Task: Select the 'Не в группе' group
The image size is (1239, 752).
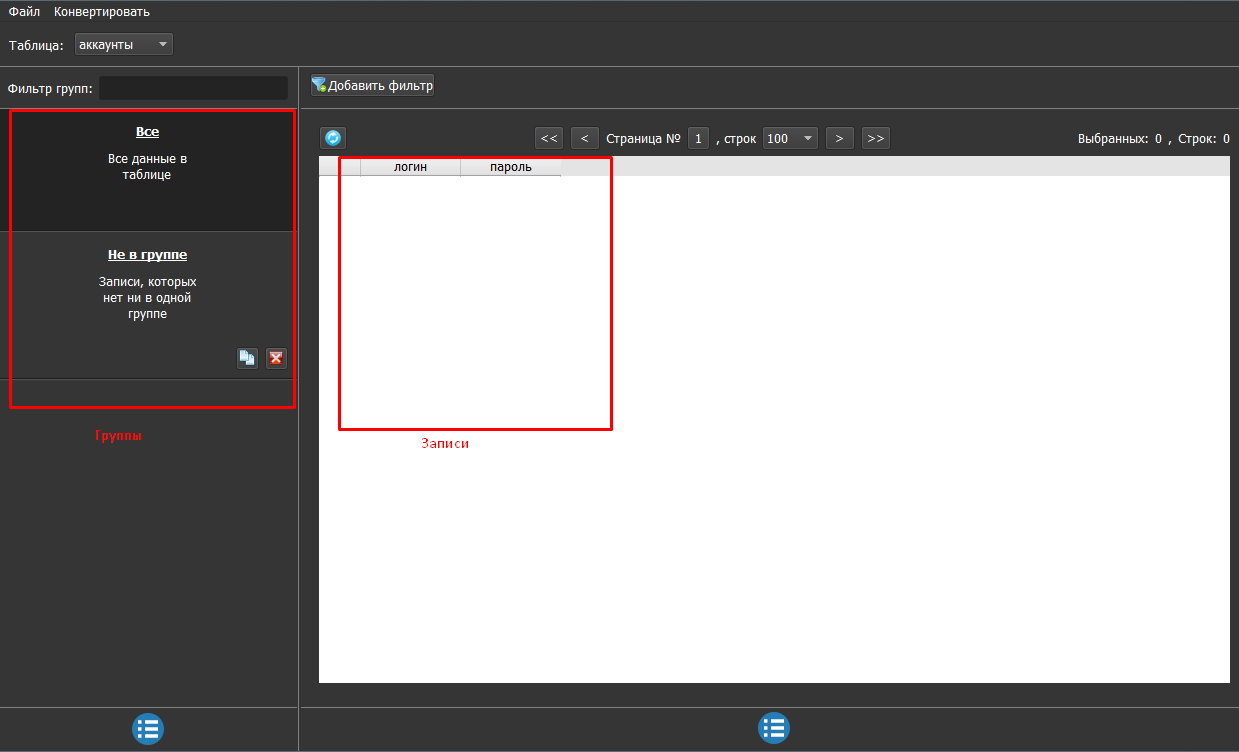Action: [147, 255]
